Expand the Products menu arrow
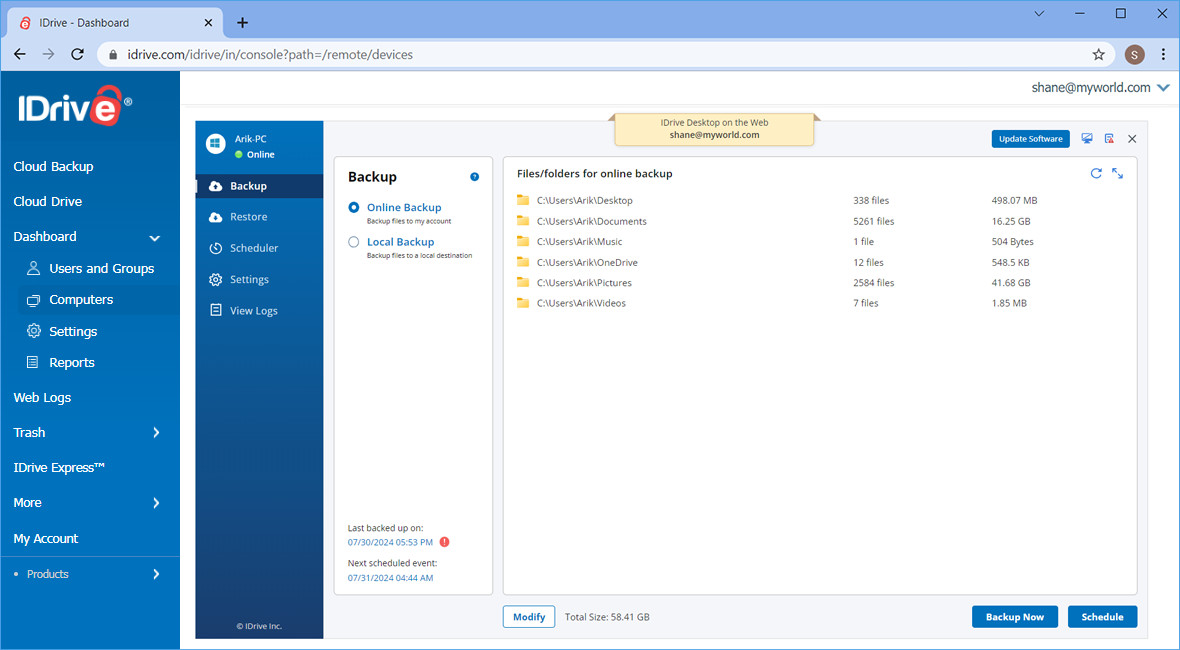The width and height of the screenshot is (1180, 650). click(156, 574)
